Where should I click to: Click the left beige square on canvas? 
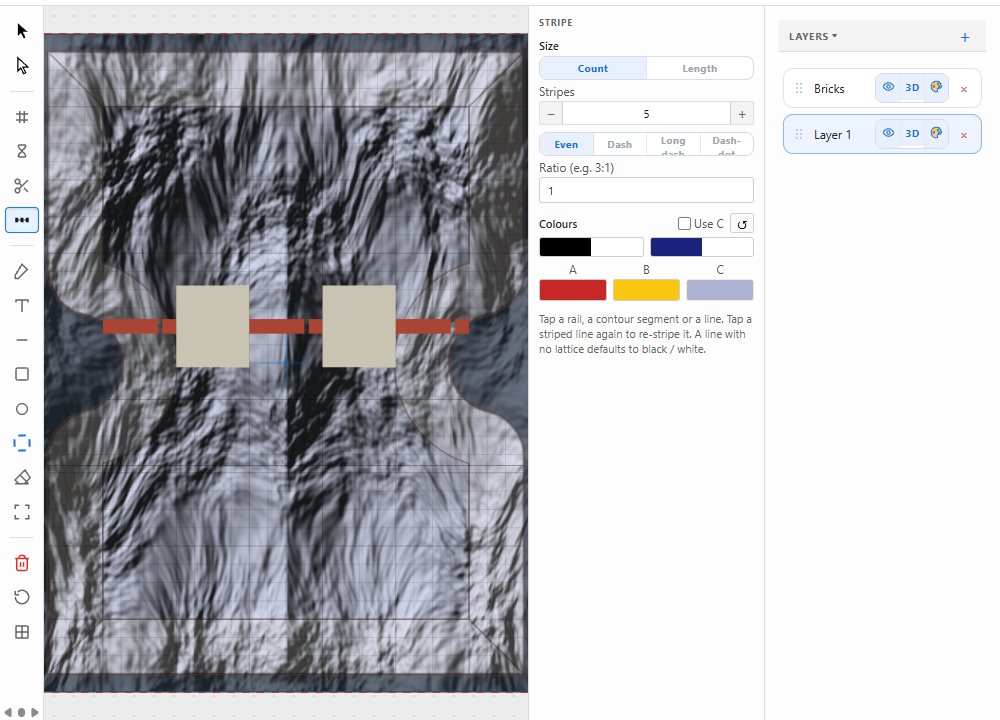(212, 326)
